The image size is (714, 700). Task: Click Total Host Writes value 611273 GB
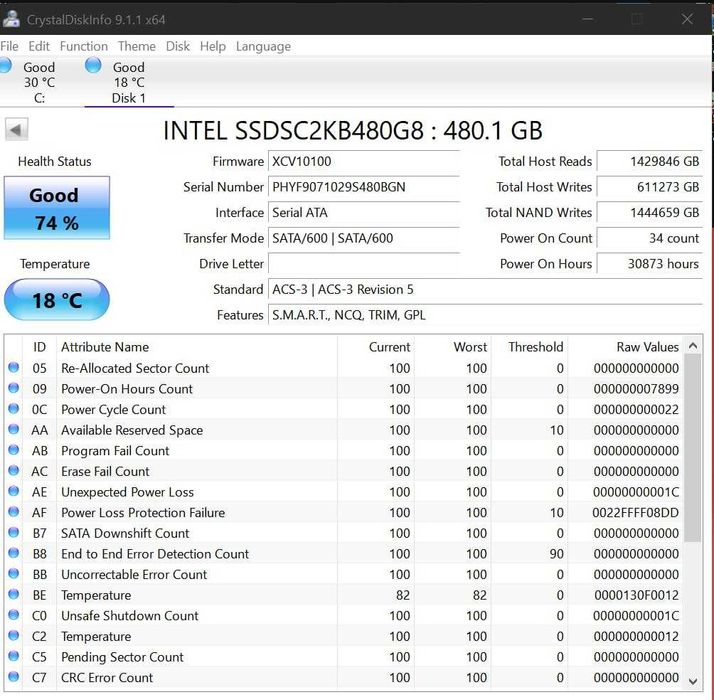click(650, 187)
